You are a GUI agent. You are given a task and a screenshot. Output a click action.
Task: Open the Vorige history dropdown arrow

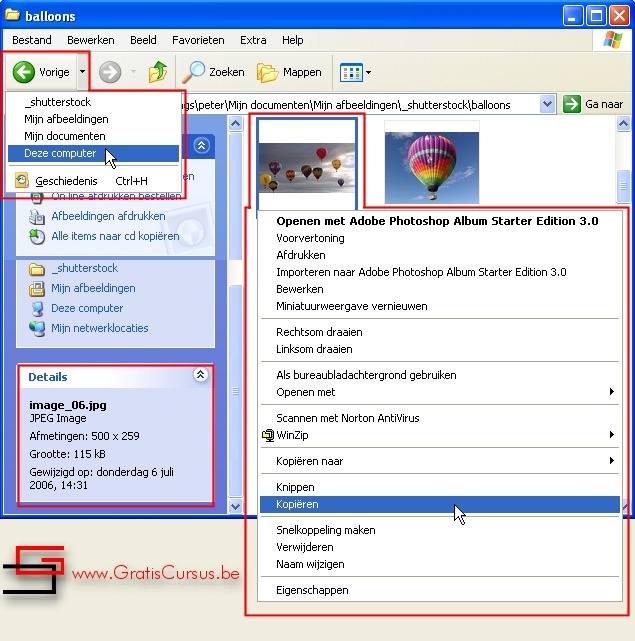point(83,72)
